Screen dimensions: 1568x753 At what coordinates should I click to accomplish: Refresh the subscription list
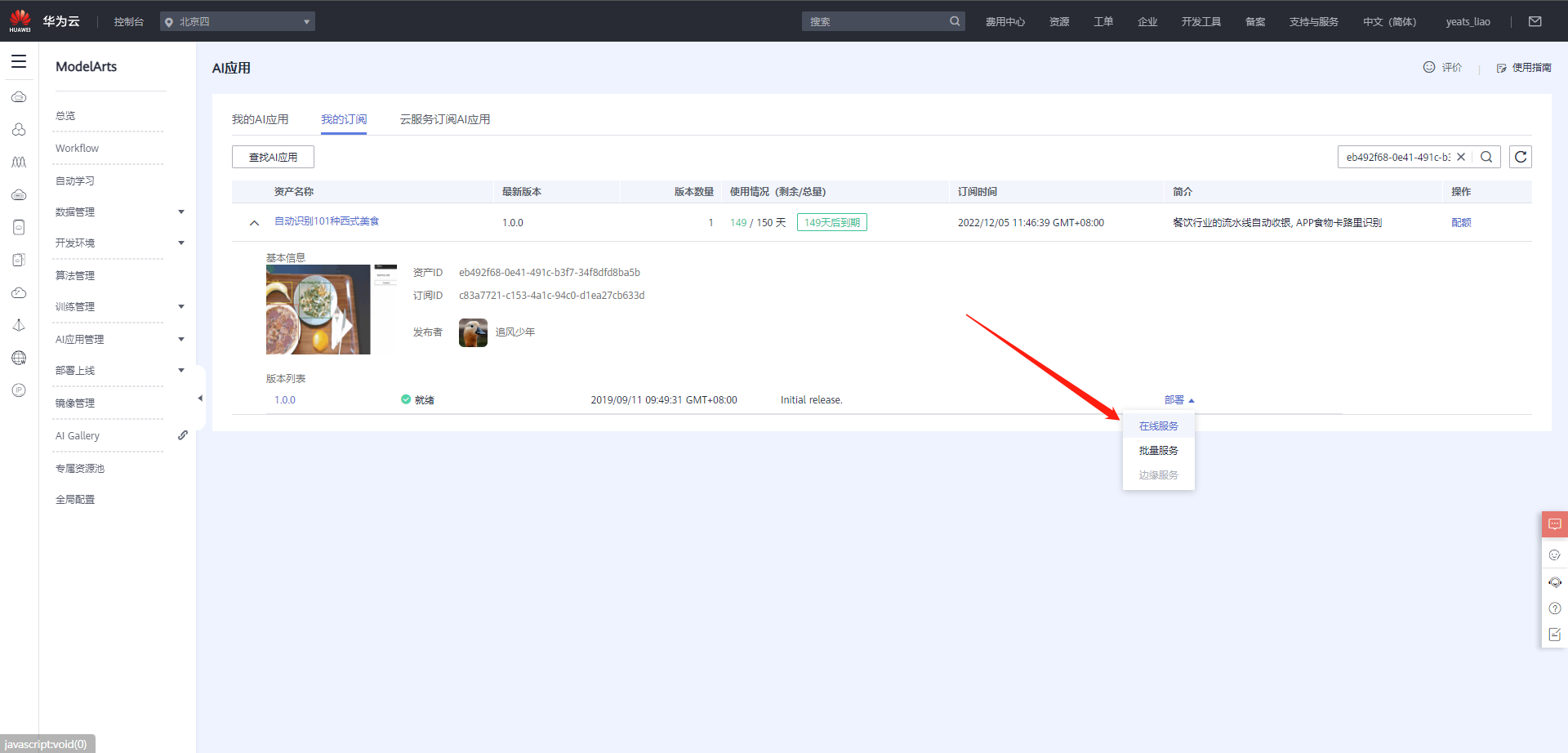point(1521,157)
